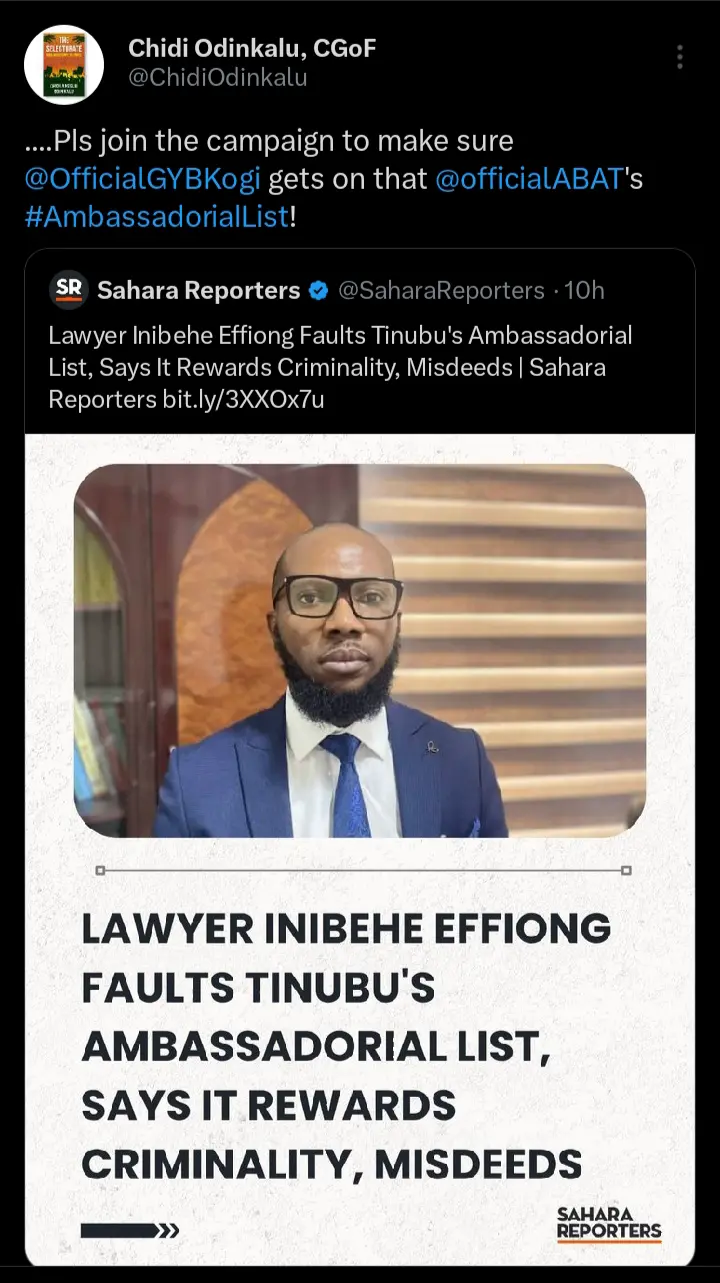This screenshot has height=1283, width=720.
Task: Tap the Sahara Reporters SR avatar icon
Action: pyautogui.click(x=68, y=290)
